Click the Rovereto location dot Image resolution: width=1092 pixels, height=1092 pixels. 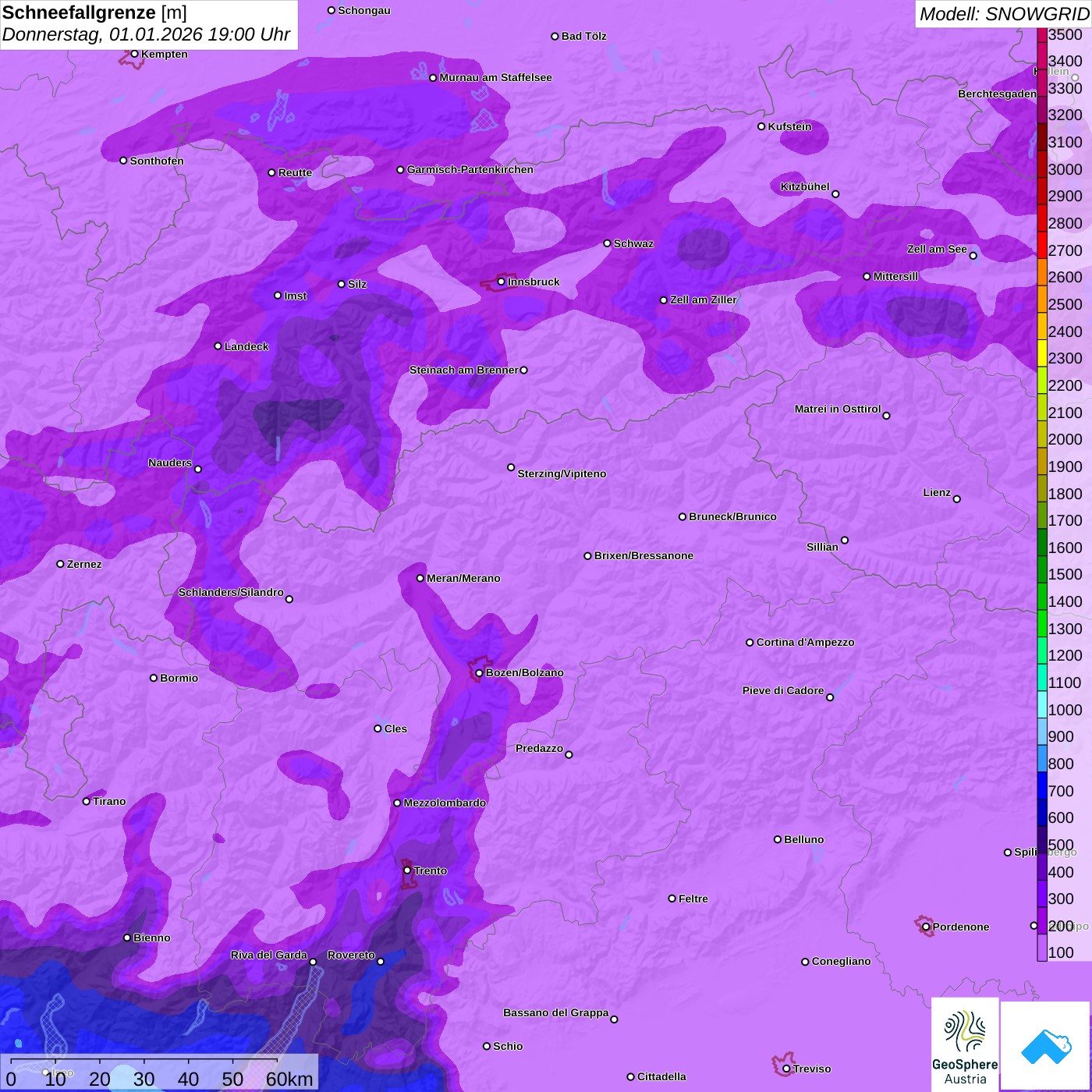pos(381,962)
